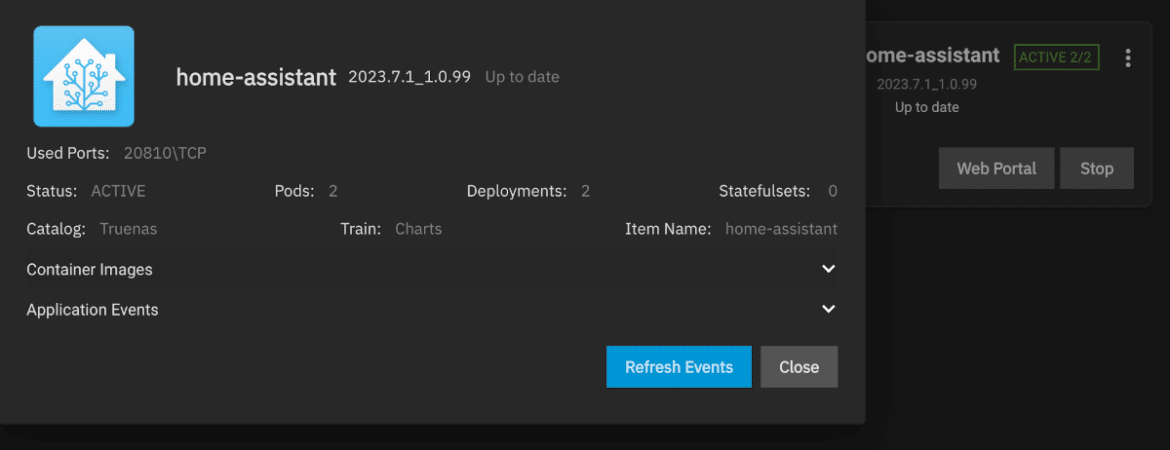The width and height of the screenshot is (1170, 450).
Task: Select the 20810\TCP used port value
Action: (x=165, y=153)
